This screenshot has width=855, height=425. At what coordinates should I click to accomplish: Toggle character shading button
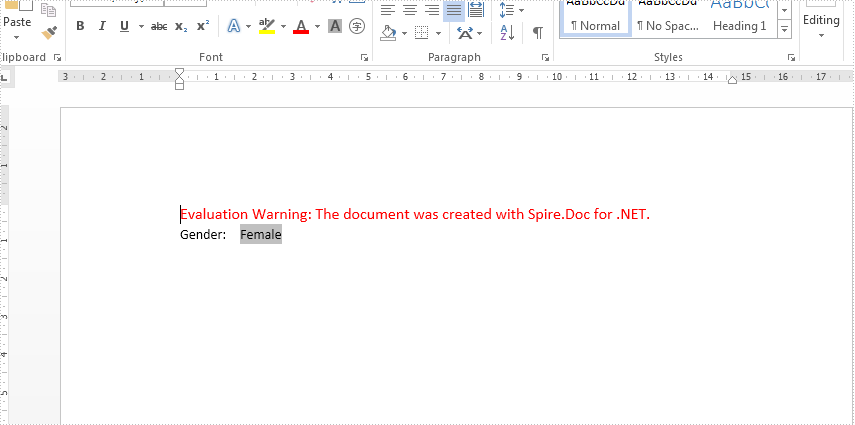pos(335,26)
